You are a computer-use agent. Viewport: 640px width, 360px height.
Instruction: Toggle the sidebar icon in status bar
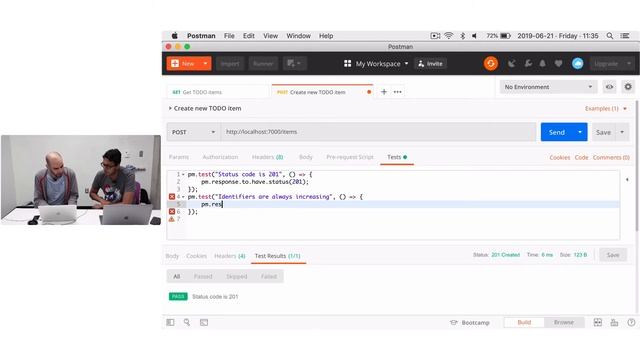pyautogui.click(x=170, y=322)
